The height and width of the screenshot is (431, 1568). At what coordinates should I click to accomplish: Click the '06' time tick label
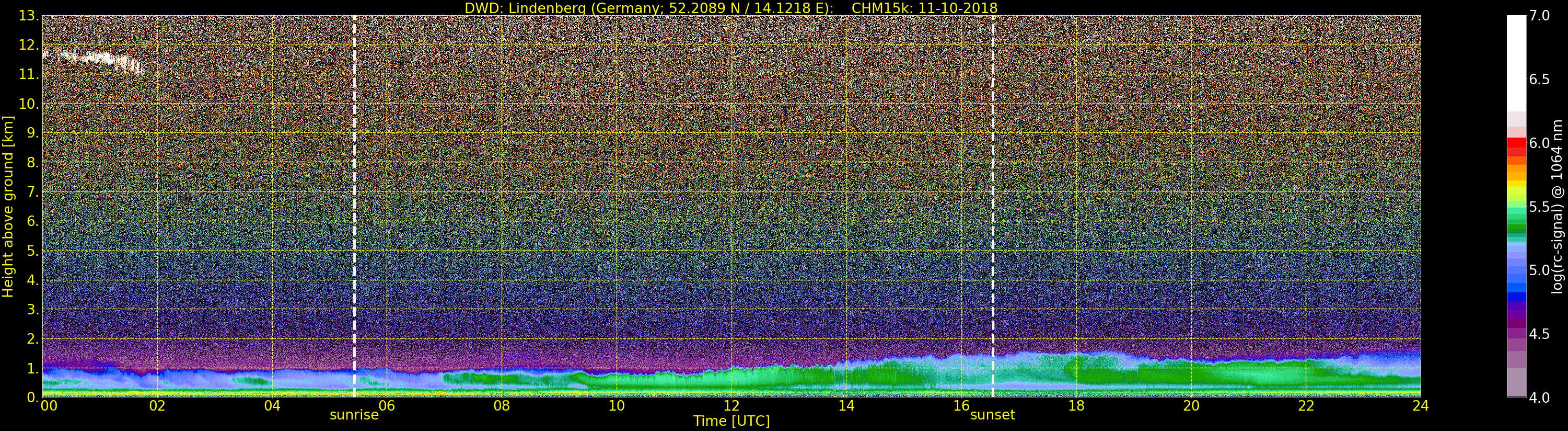[x=387, y=405]
